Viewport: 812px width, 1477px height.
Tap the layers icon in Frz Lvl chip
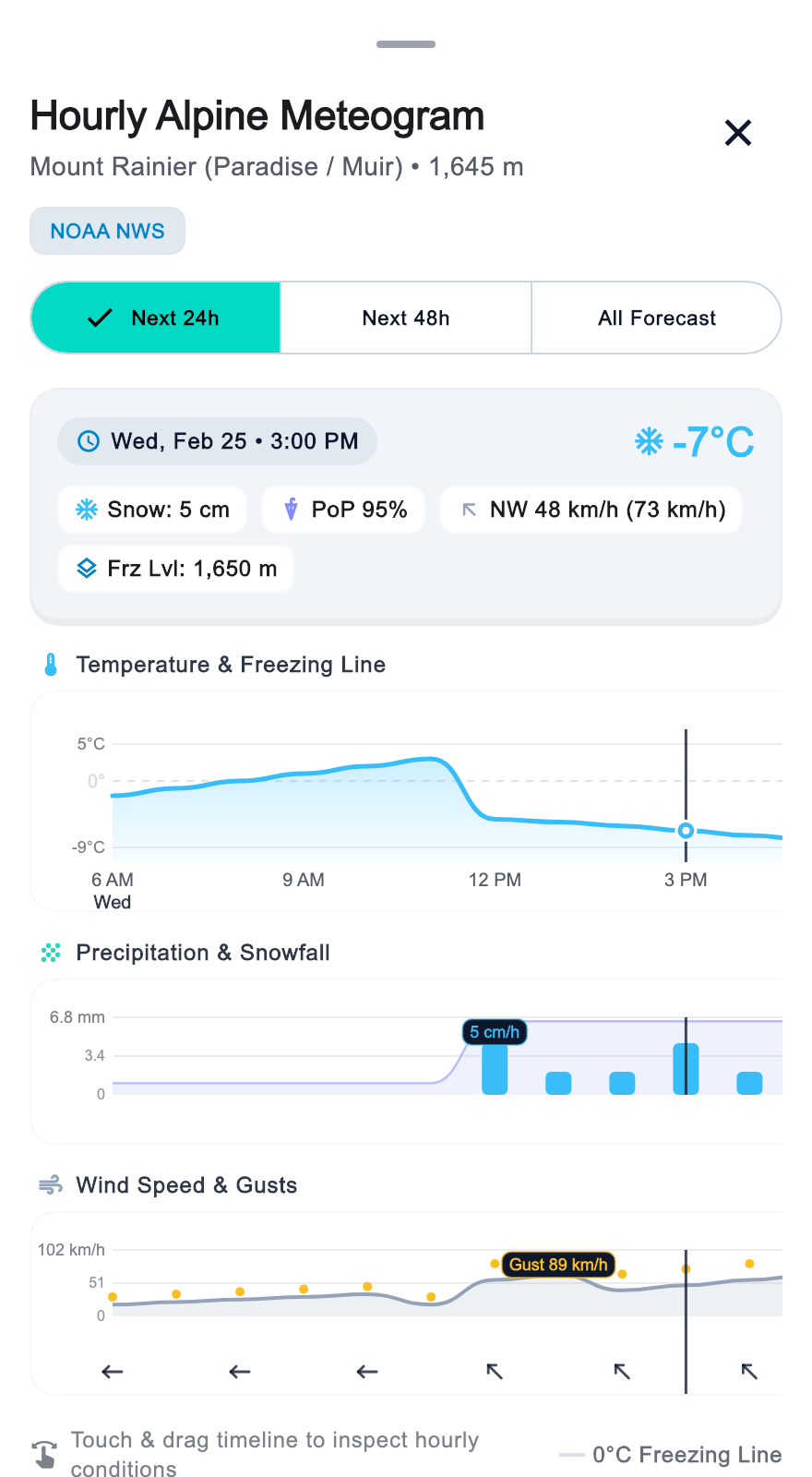coord(87,569)
